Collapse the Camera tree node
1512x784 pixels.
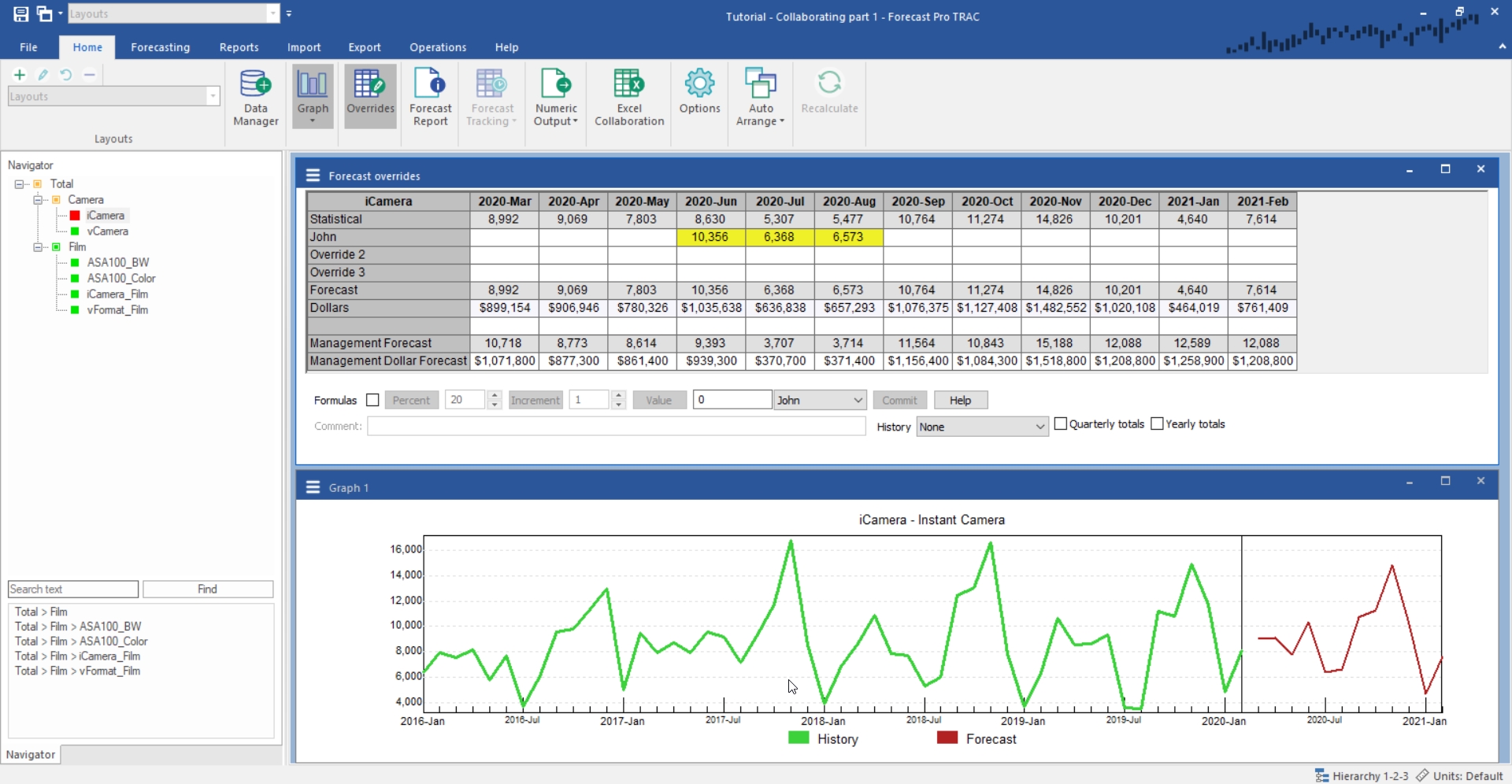[37, 200]
